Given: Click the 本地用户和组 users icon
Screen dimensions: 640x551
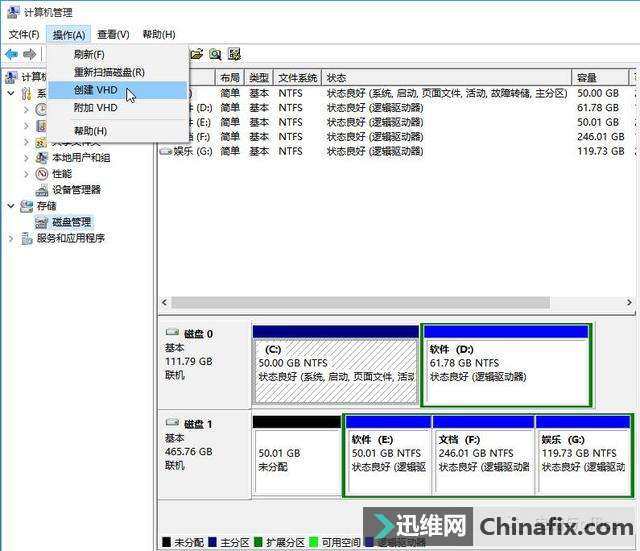Looking at the screenshot, I should (42, 158).
